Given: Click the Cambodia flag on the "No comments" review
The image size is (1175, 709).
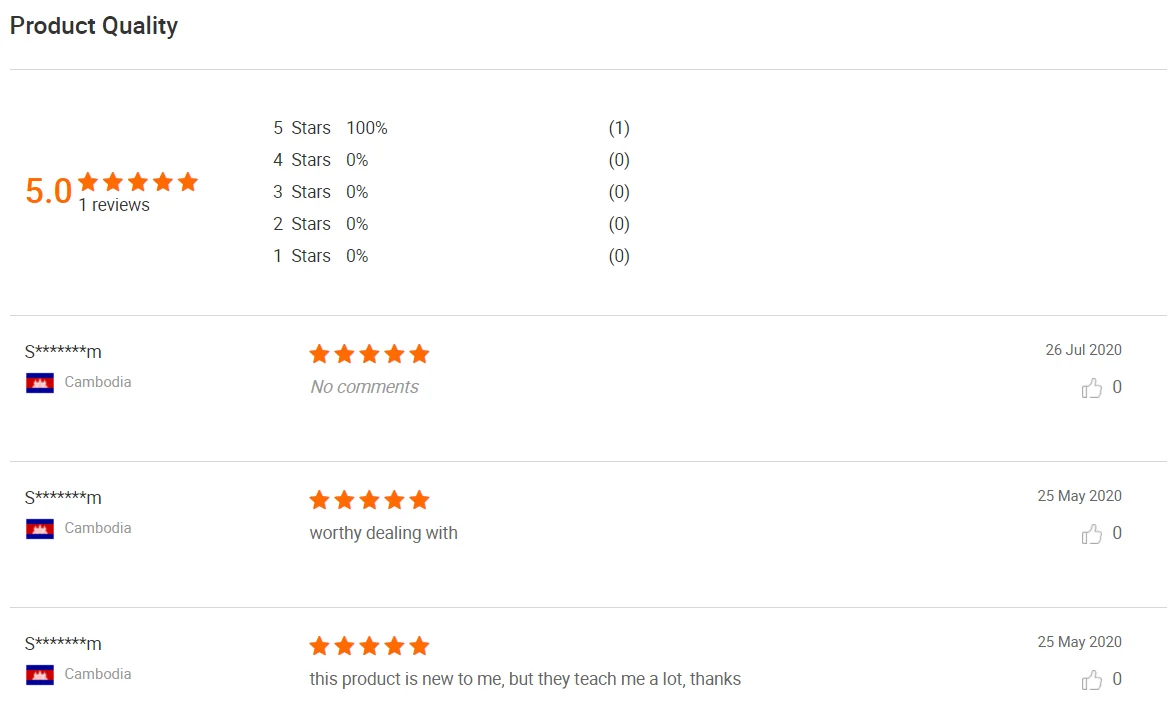Looking at the screenshot, I should coord(40,383).
